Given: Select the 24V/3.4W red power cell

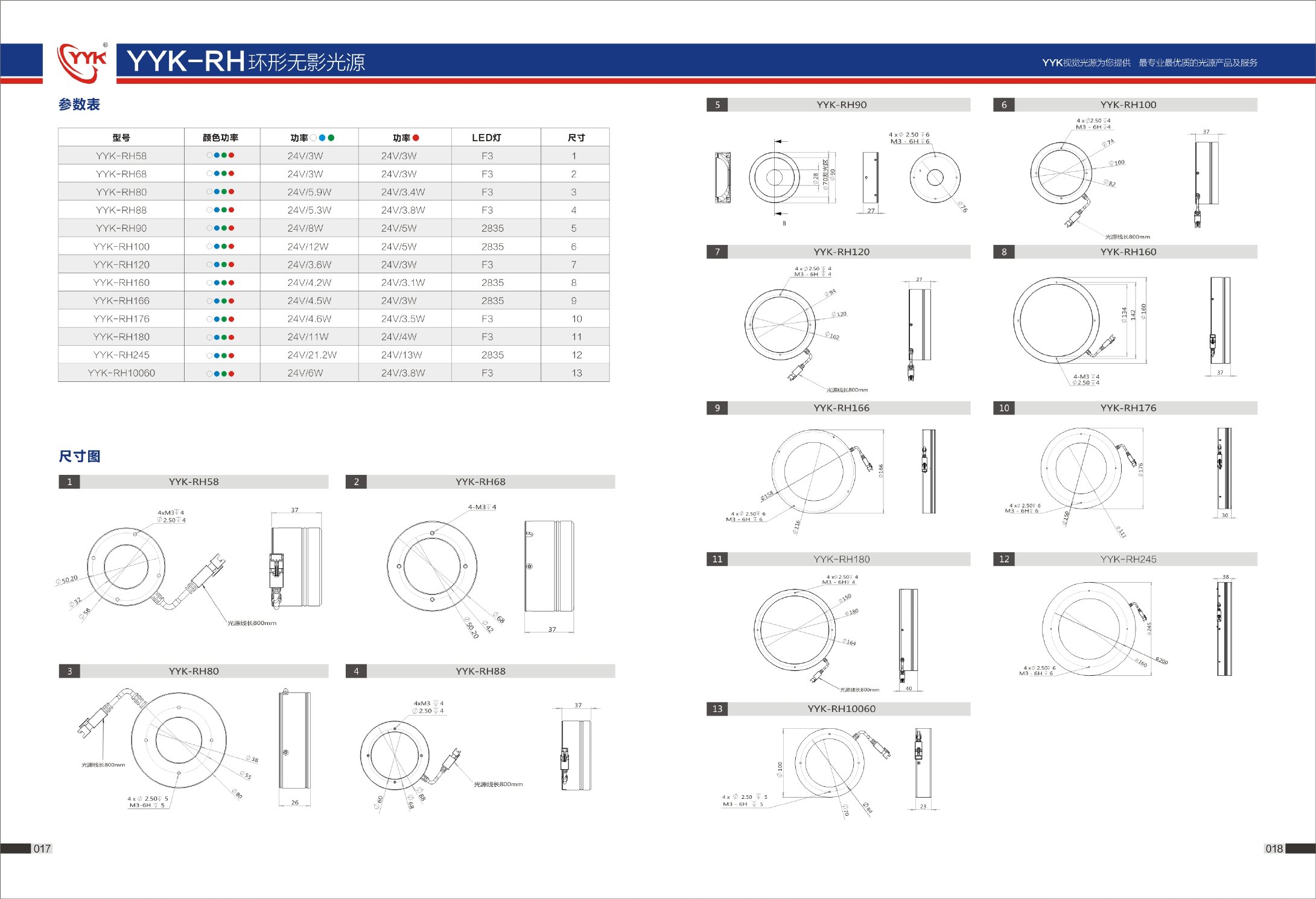Looking at the screenshot, I should coord(405,192).
